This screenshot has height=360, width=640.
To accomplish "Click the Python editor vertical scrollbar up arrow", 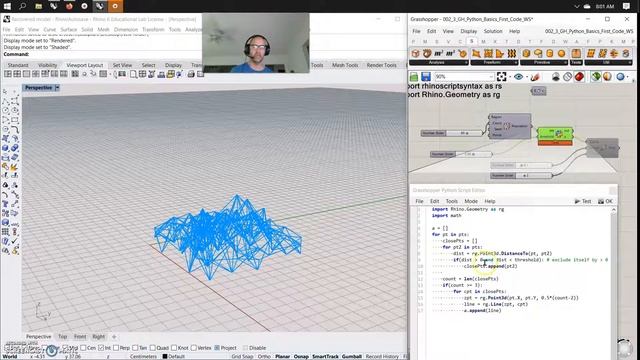I will (613, 210).
